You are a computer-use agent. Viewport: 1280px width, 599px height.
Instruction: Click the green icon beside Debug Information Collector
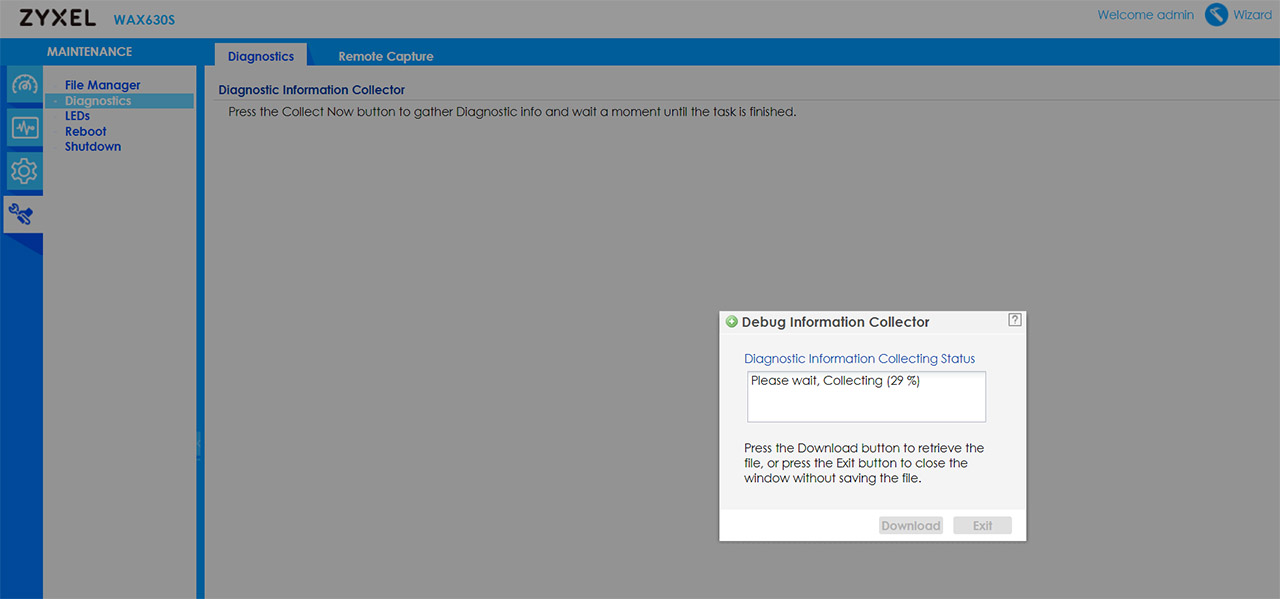coord(732,322)
